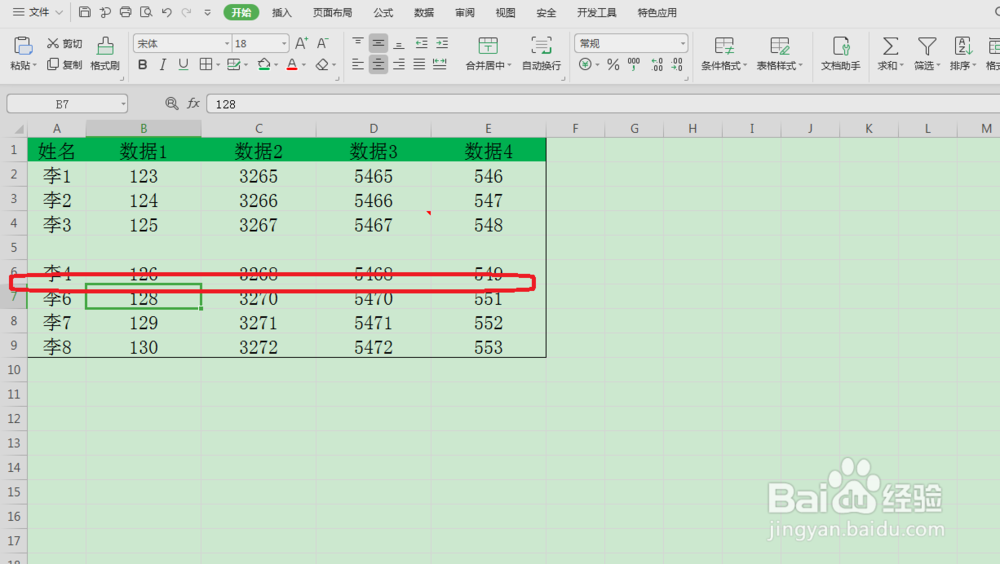
Task: Click the Redo arrow icon
Action: coord(186,12)
